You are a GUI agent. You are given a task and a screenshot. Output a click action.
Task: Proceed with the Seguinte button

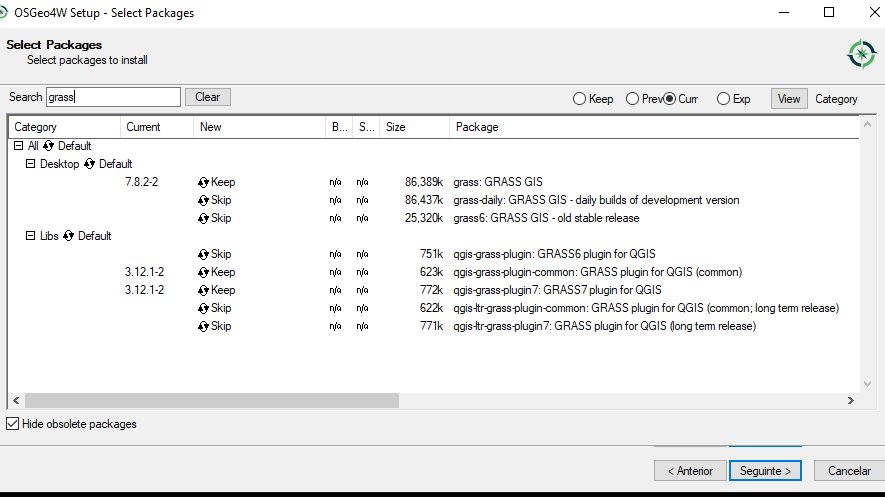[x=765, y=470]
